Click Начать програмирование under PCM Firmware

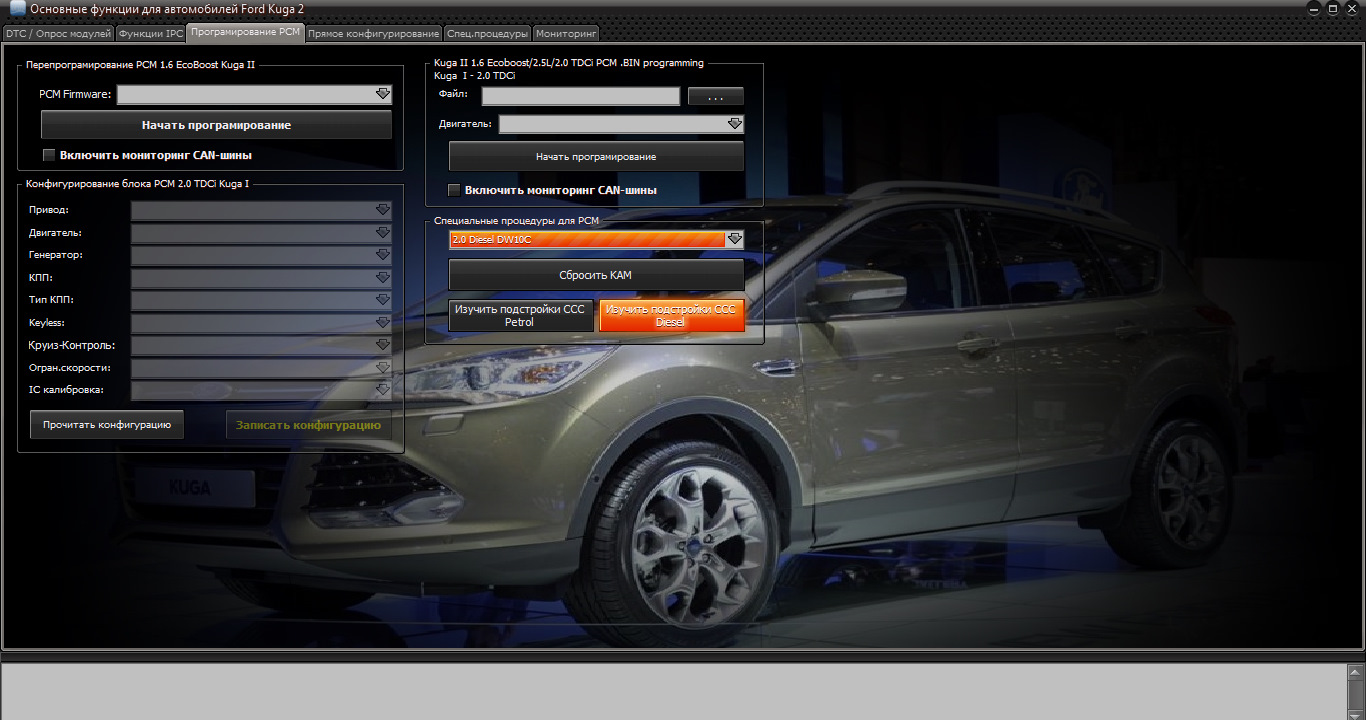tap(216, 125)
